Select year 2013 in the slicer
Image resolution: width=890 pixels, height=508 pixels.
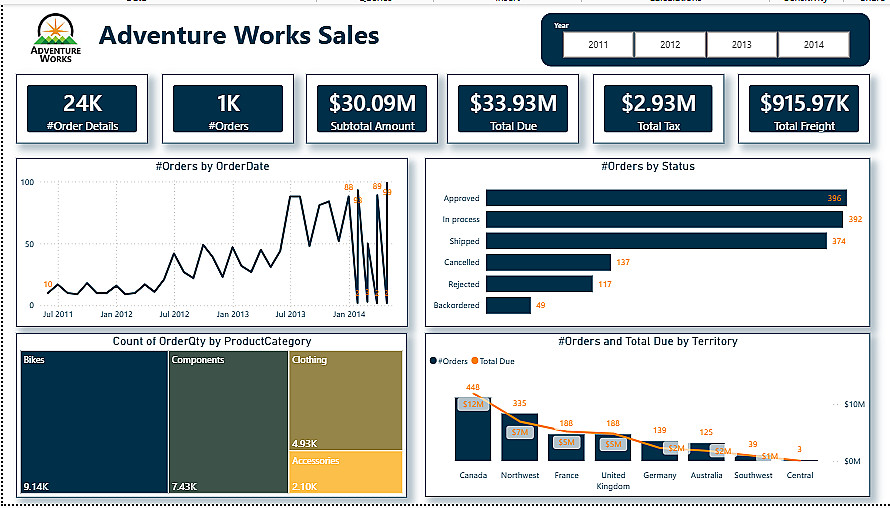[x=742, y=44]
